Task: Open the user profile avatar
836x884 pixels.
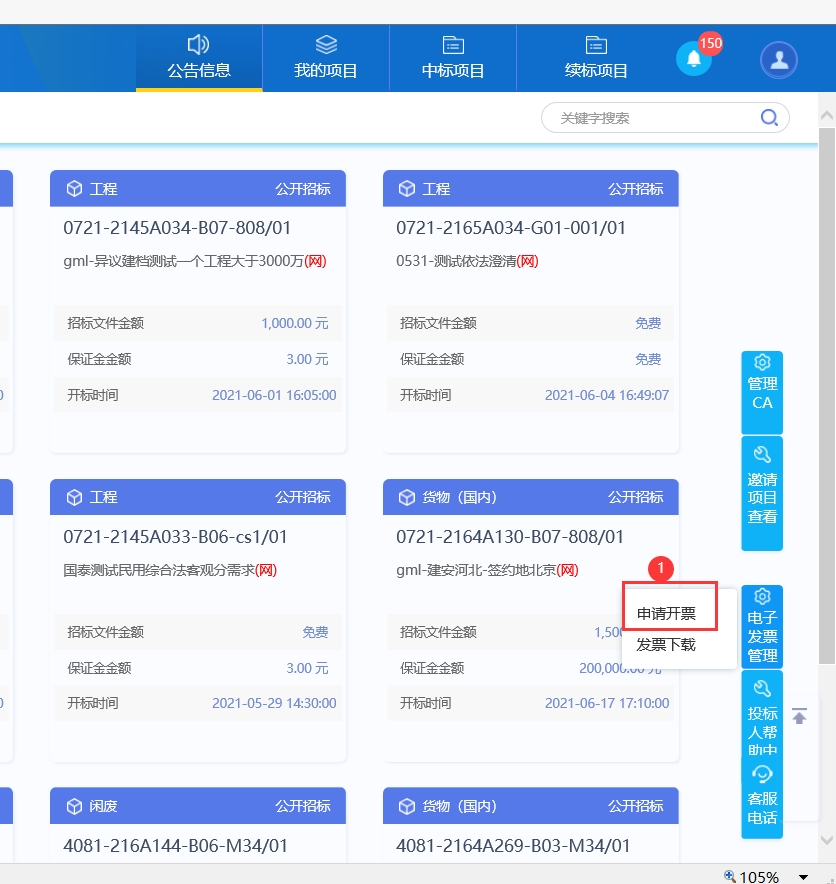Action: [778, 59]
